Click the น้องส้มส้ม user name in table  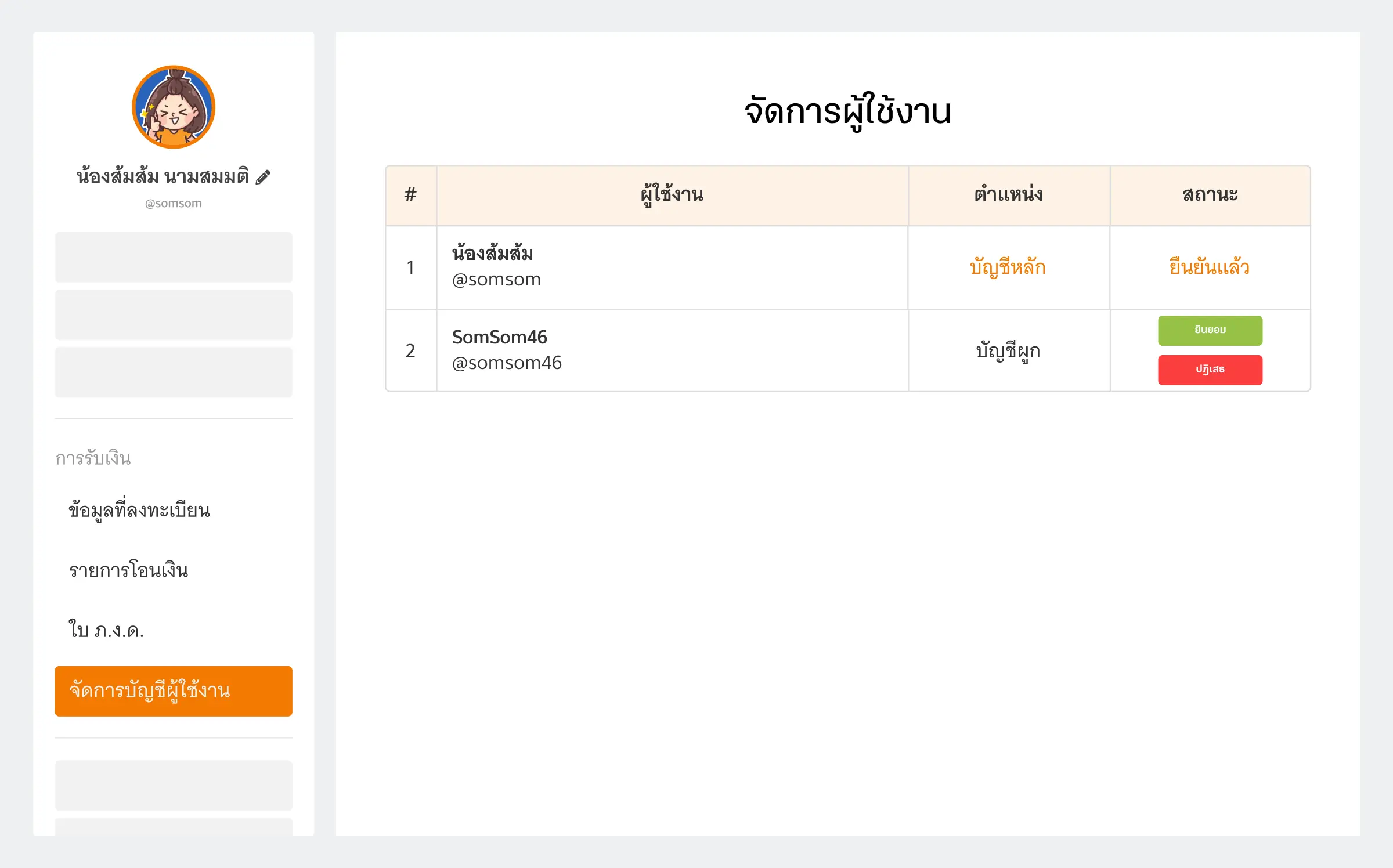click(492, 254)
